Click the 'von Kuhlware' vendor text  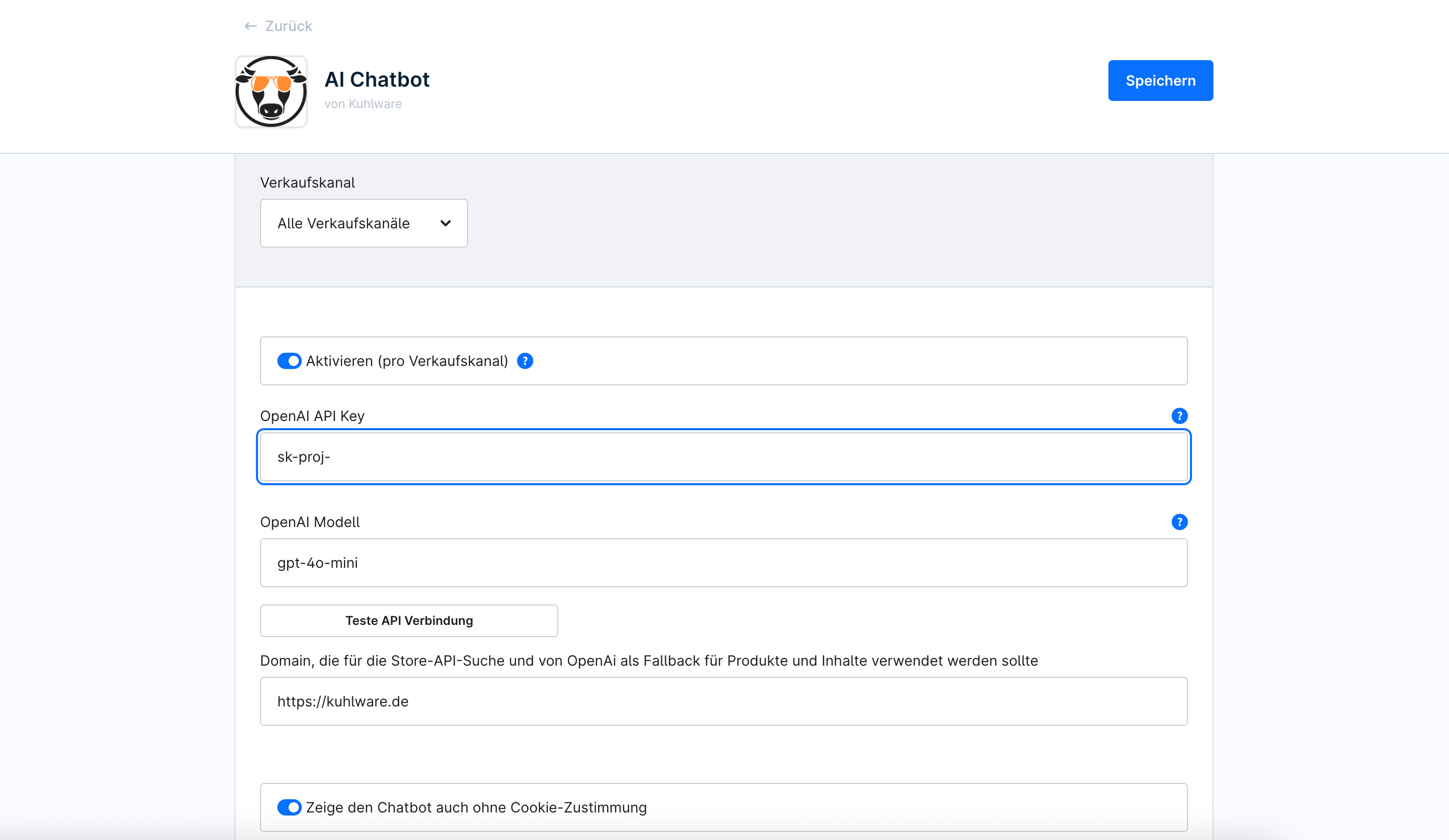click(363, 104)
